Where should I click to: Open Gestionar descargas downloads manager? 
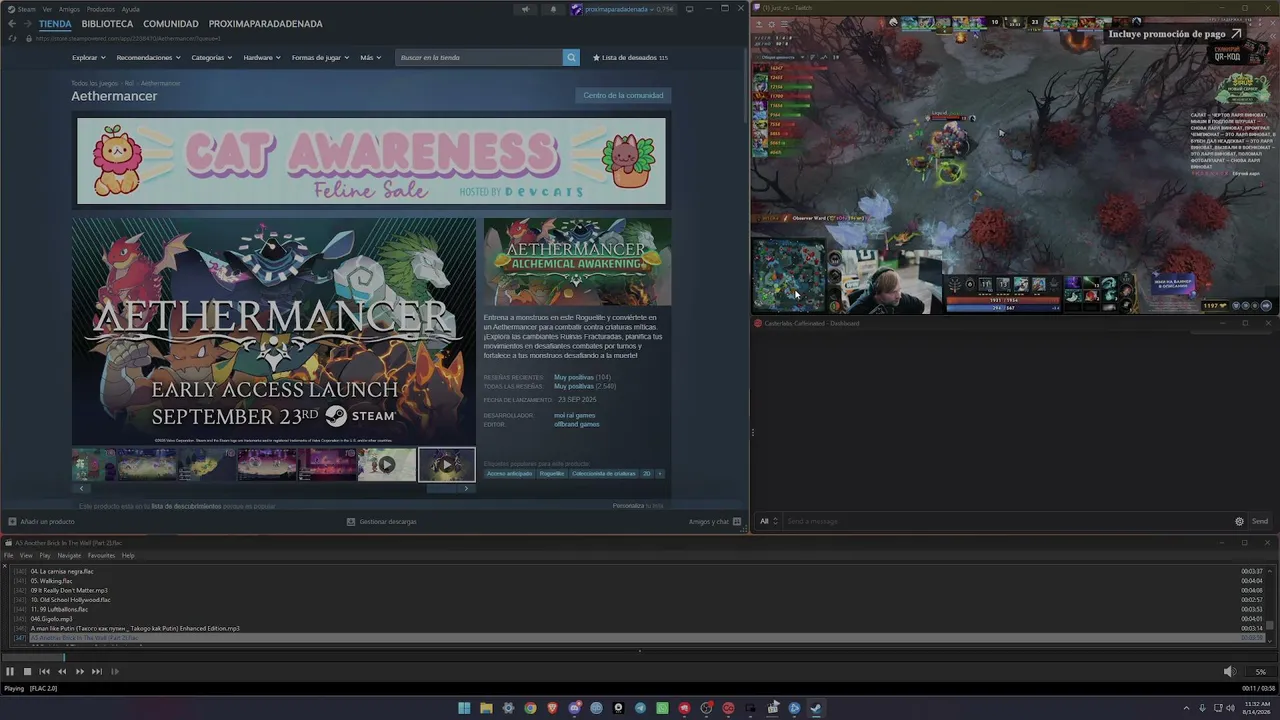(x=381, y=521)
